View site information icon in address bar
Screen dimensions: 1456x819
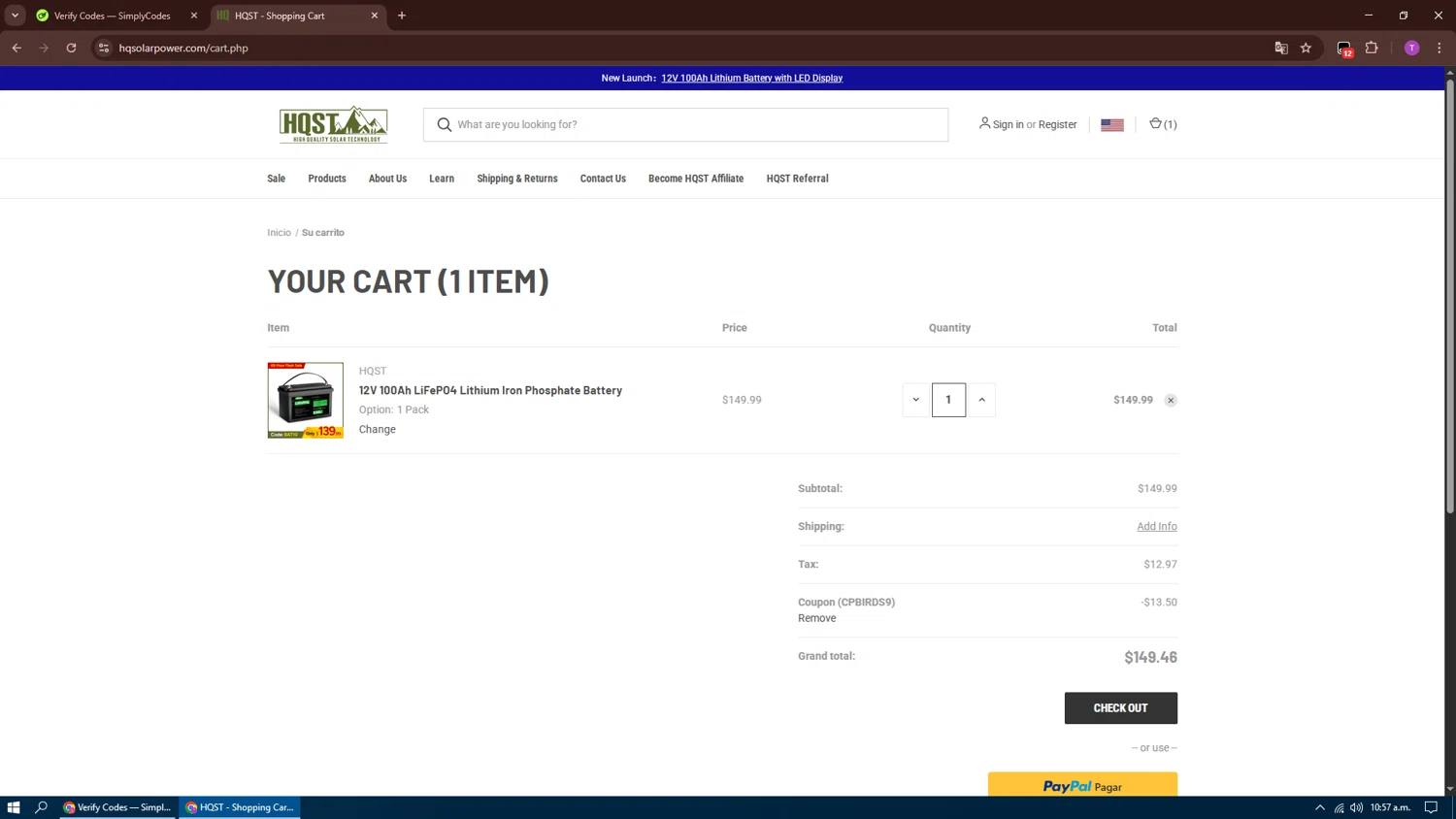[x=104, y=48]
